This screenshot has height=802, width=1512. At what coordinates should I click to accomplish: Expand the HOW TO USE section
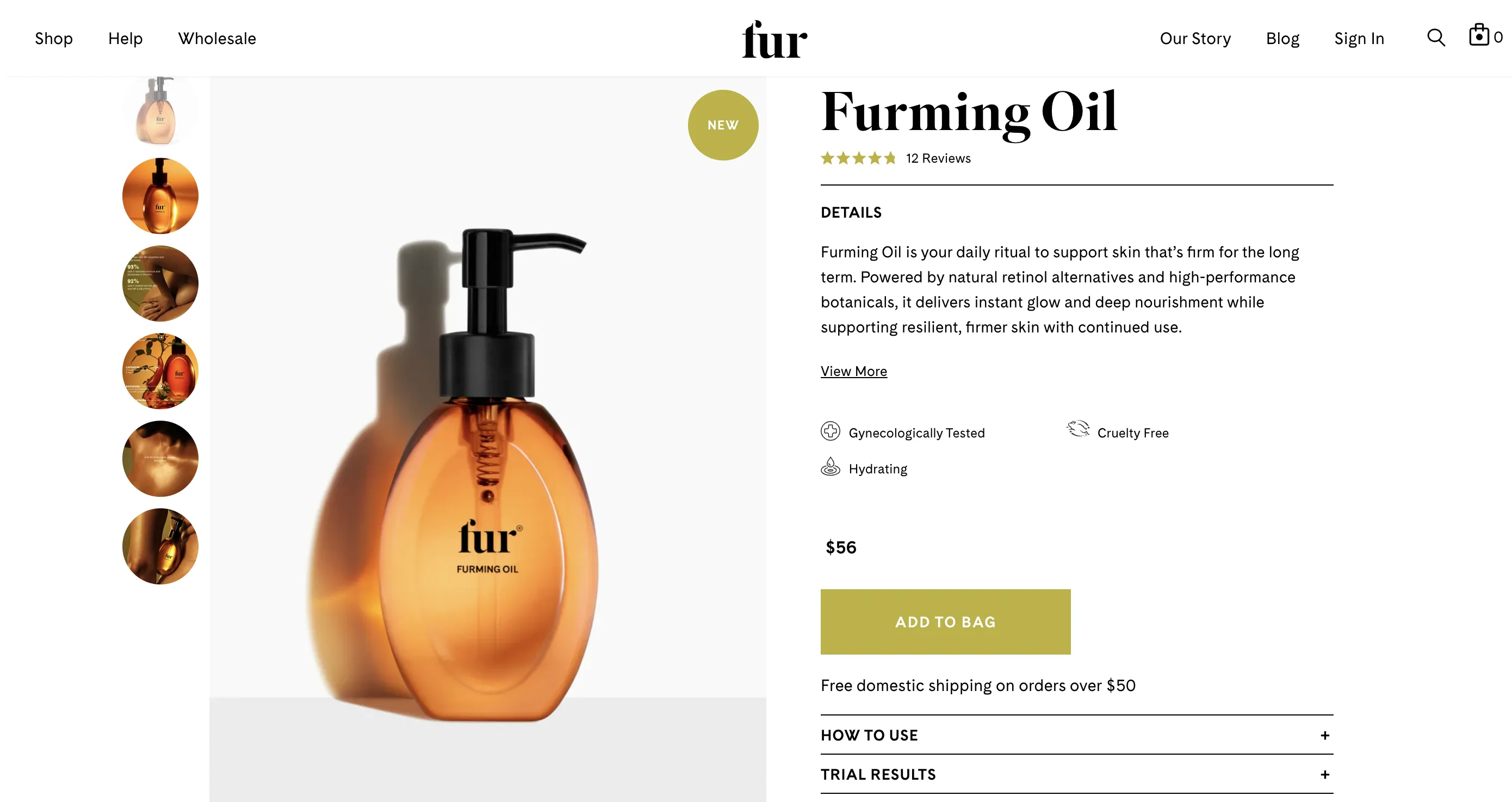tap(1076, 735)
